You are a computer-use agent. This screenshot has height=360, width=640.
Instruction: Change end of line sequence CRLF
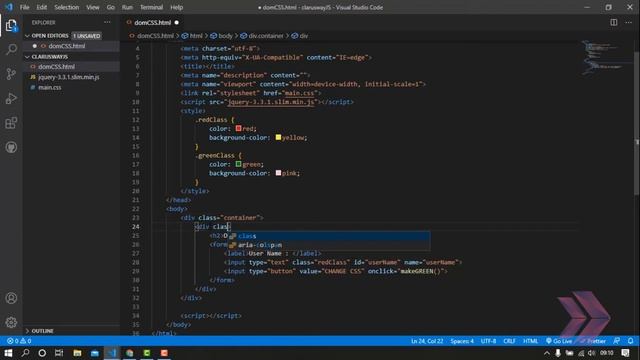(x=509, y=341)
